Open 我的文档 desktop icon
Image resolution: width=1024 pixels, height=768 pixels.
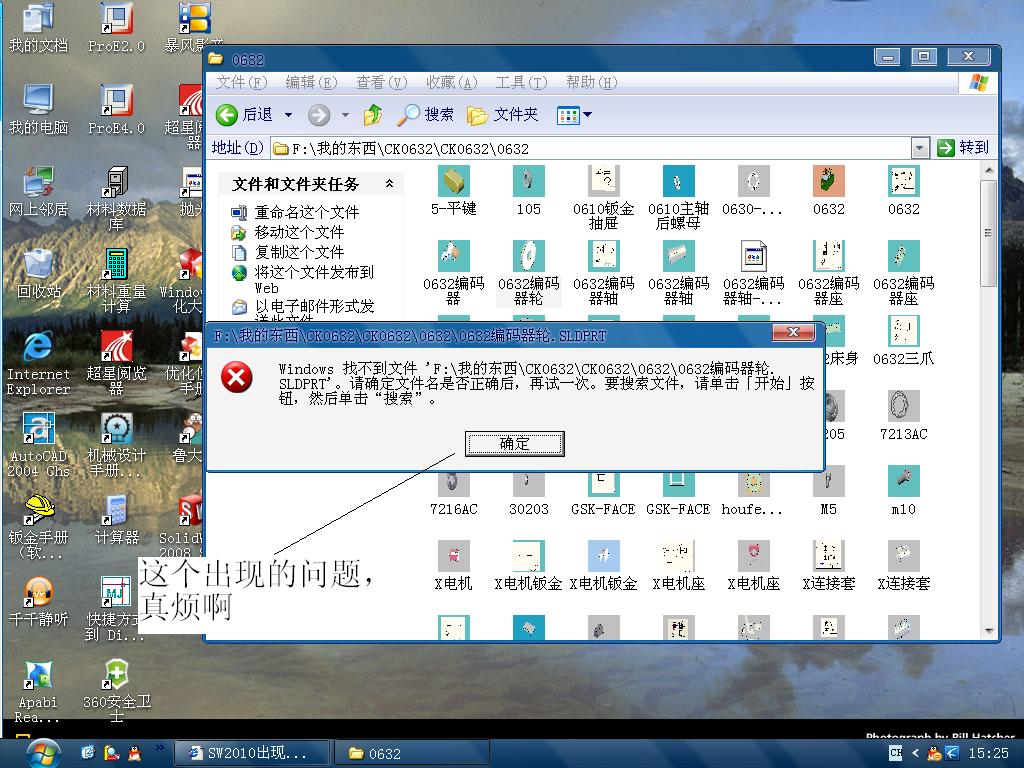38,27
